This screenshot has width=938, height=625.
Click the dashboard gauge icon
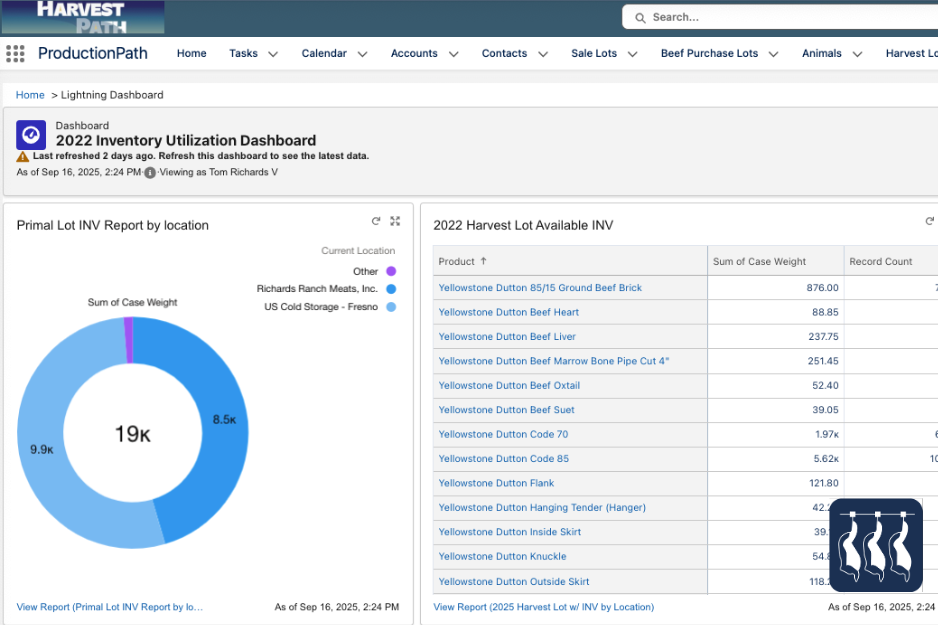coord(31,135)
